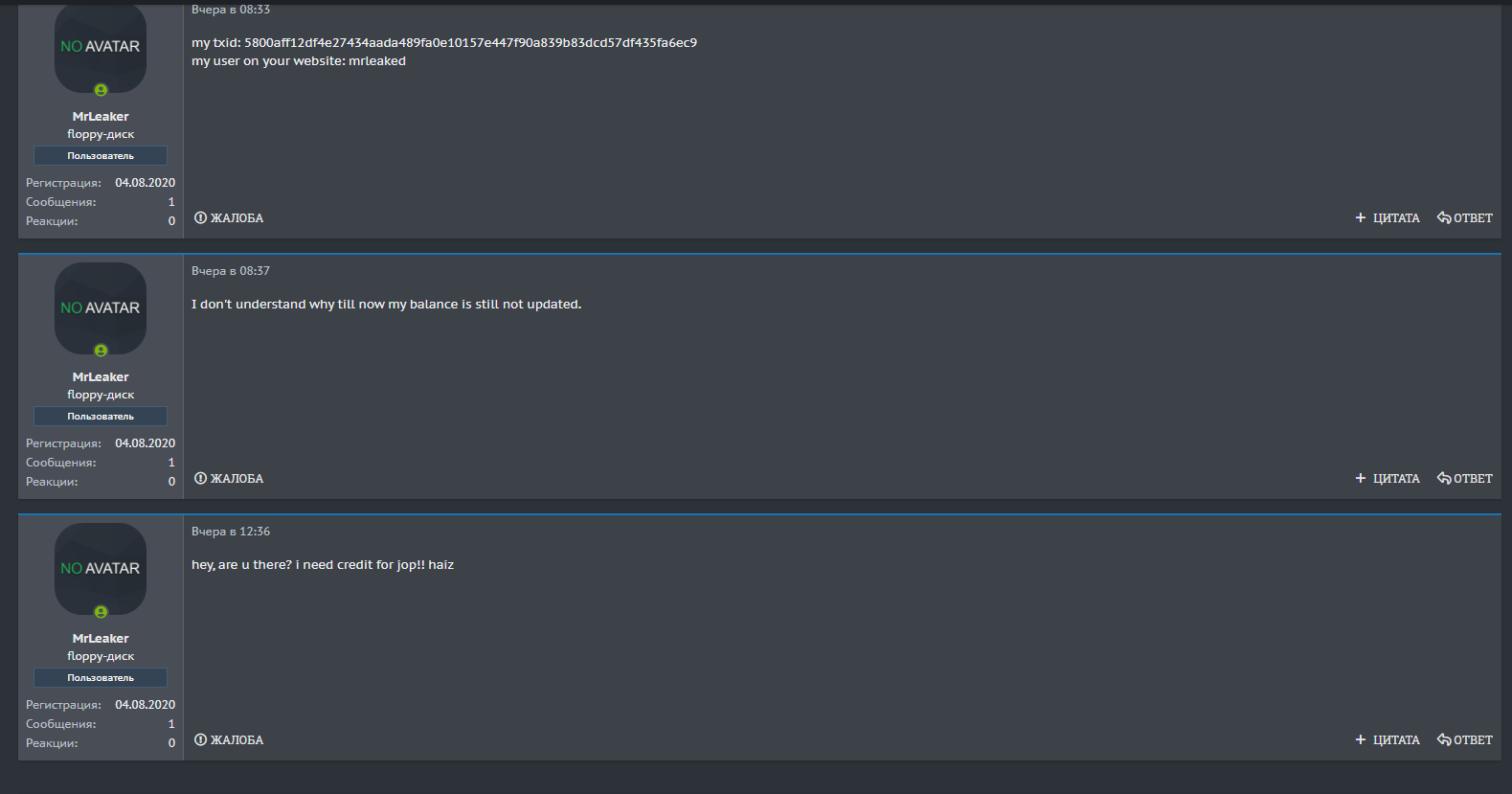This screenshot has width=1512, height=794.
Task: Click the NO AVATAR image on the 08:37 post
Action: [x=101, y=307]
